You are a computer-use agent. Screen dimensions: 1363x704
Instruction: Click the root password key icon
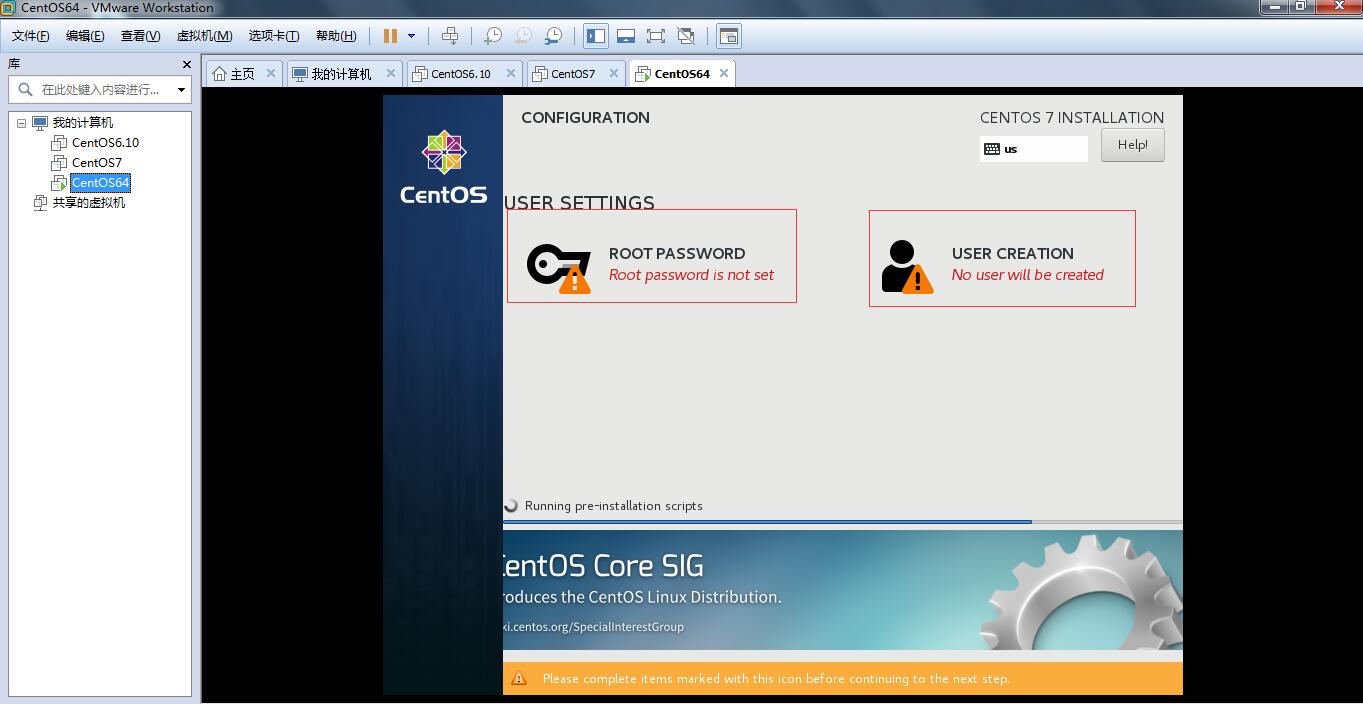click(x=559, y=267)
